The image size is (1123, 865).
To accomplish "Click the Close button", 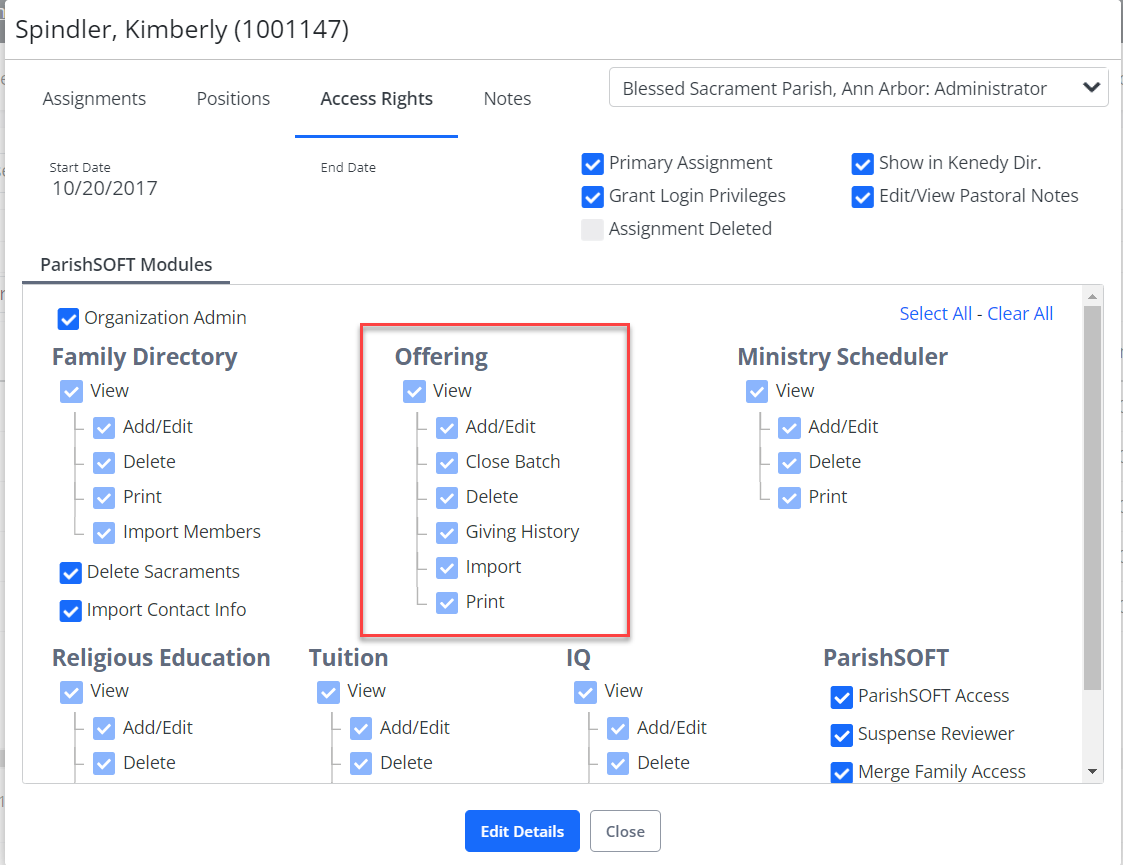I will click(625, 831).
